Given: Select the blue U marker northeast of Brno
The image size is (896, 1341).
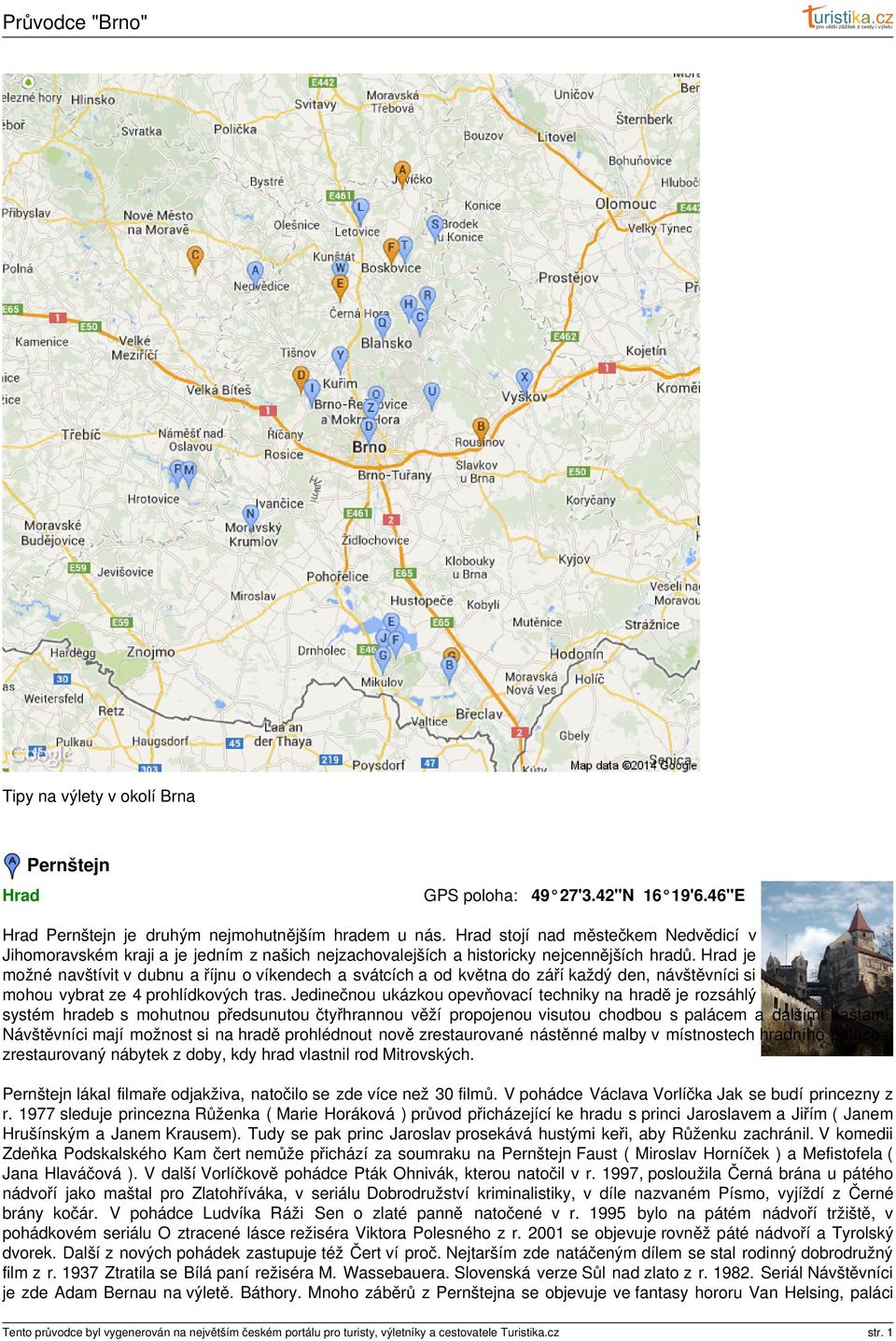Looking at the screenshot, I should pyautogui.click(x=431, y=394).
